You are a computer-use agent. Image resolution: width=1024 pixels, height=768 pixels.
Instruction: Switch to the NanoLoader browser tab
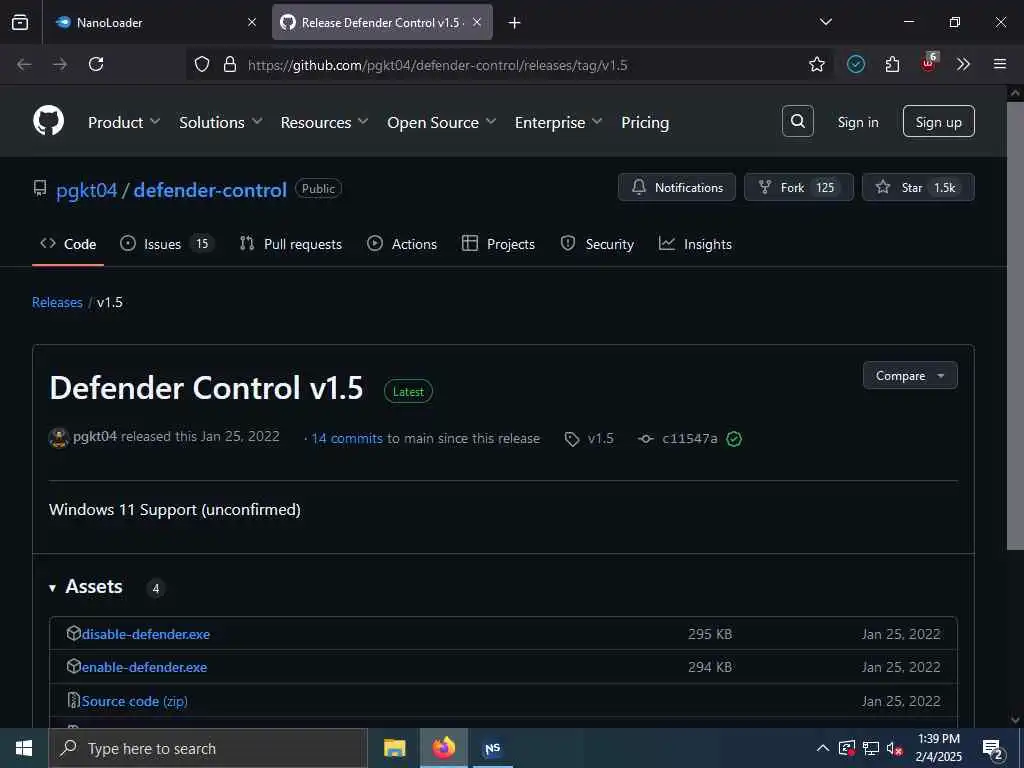(x=155, y=22)
